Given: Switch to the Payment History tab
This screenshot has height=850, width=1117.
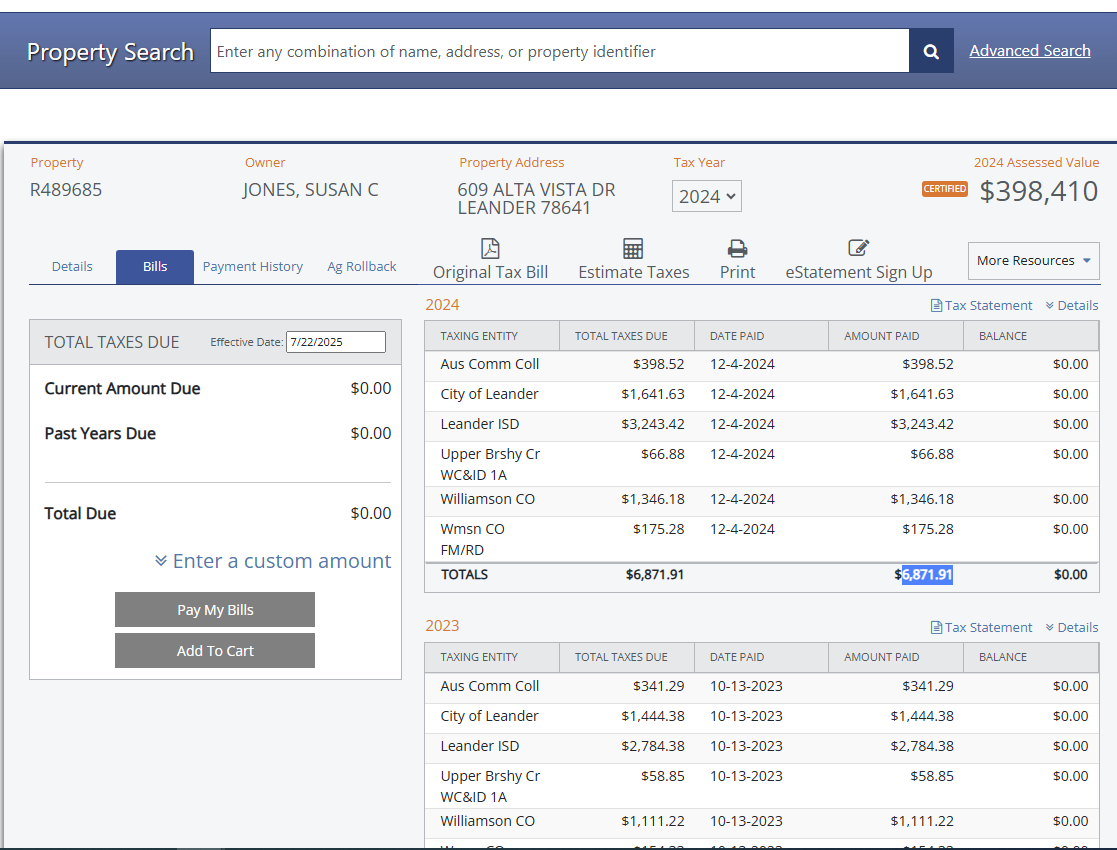Looking at the screenshot, I should 252,267.
